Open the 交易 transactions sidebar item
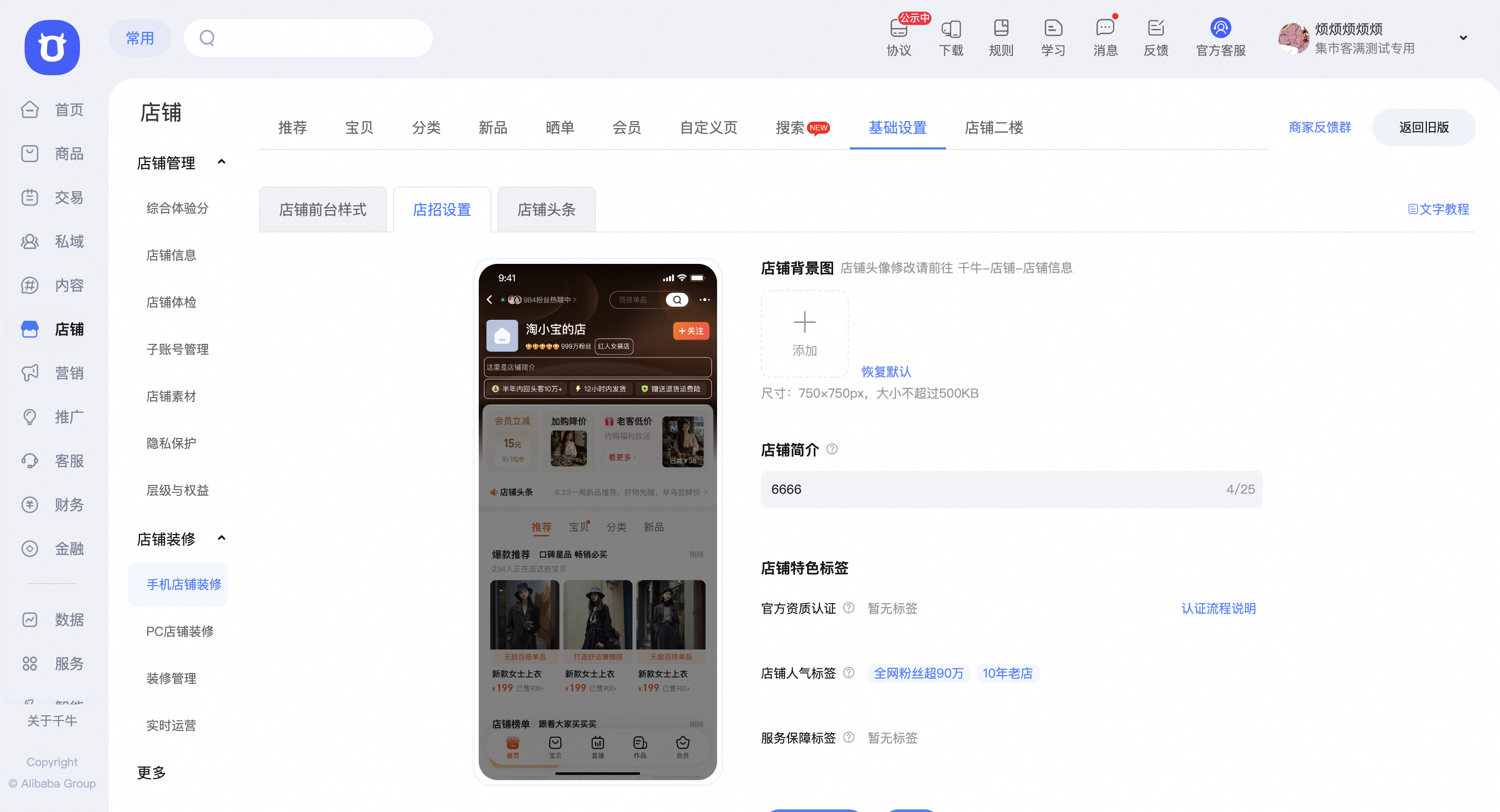The width and height of the screenshot is (1500, 812). pos(52,198)
